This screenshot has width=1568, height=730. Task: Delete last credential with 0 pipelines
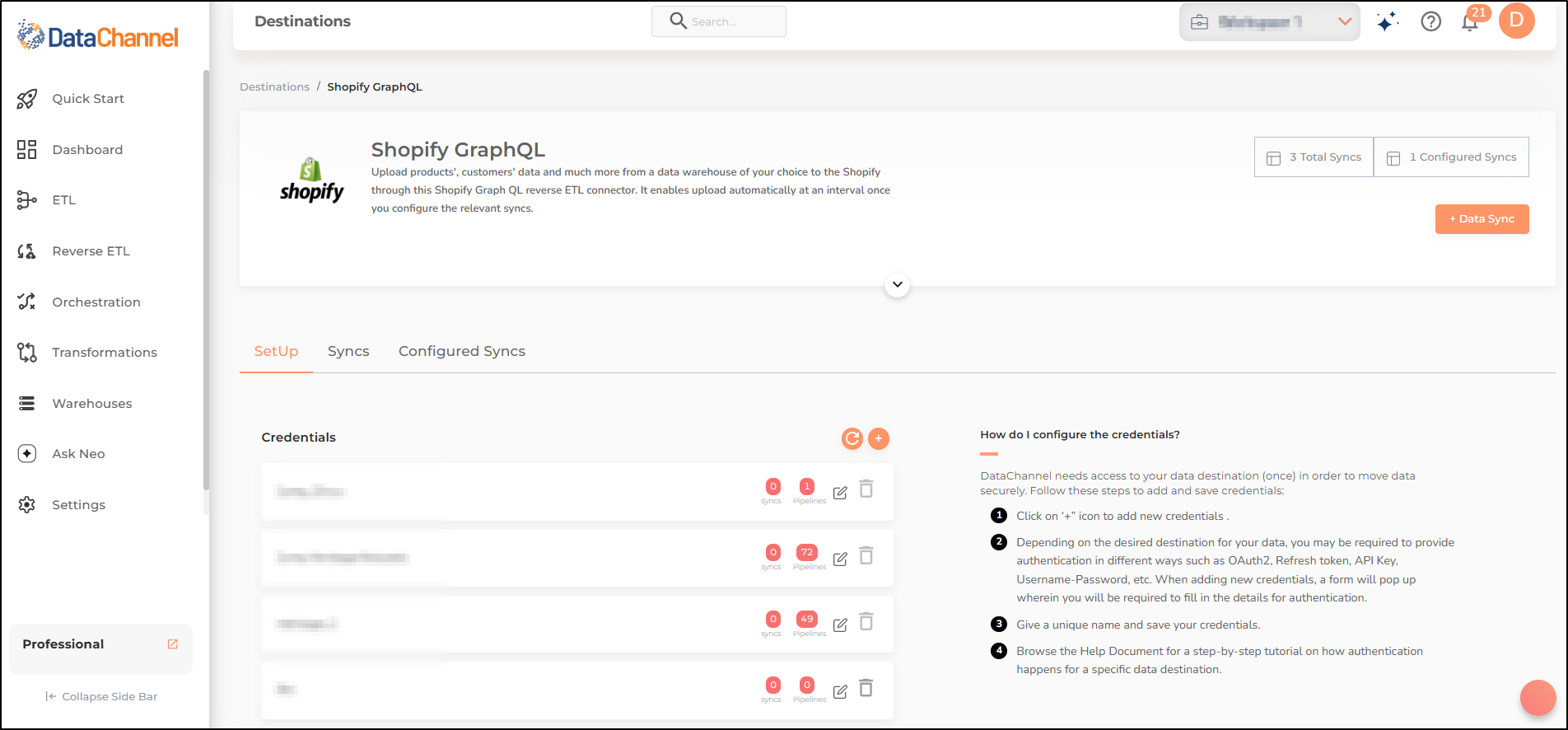866,688
